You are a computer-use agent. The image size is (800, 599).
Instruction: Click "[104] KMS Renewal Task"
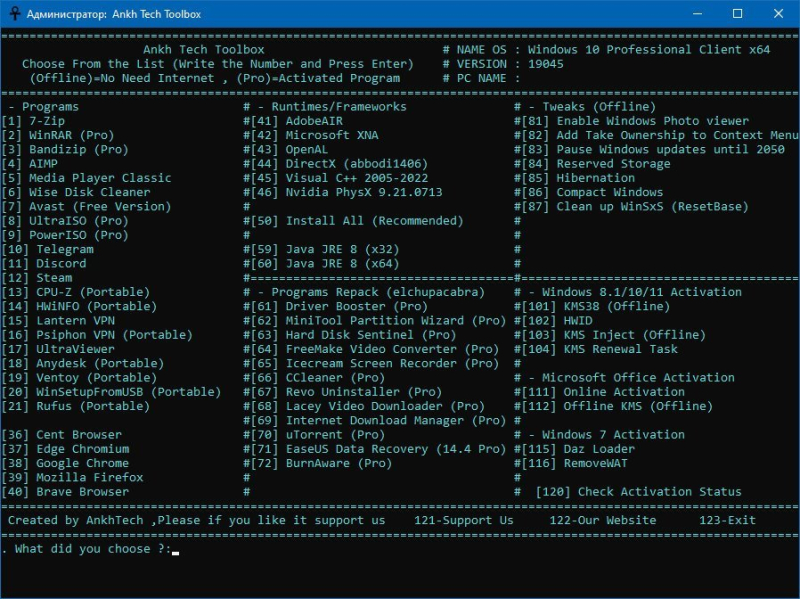[x=599, y=350]
